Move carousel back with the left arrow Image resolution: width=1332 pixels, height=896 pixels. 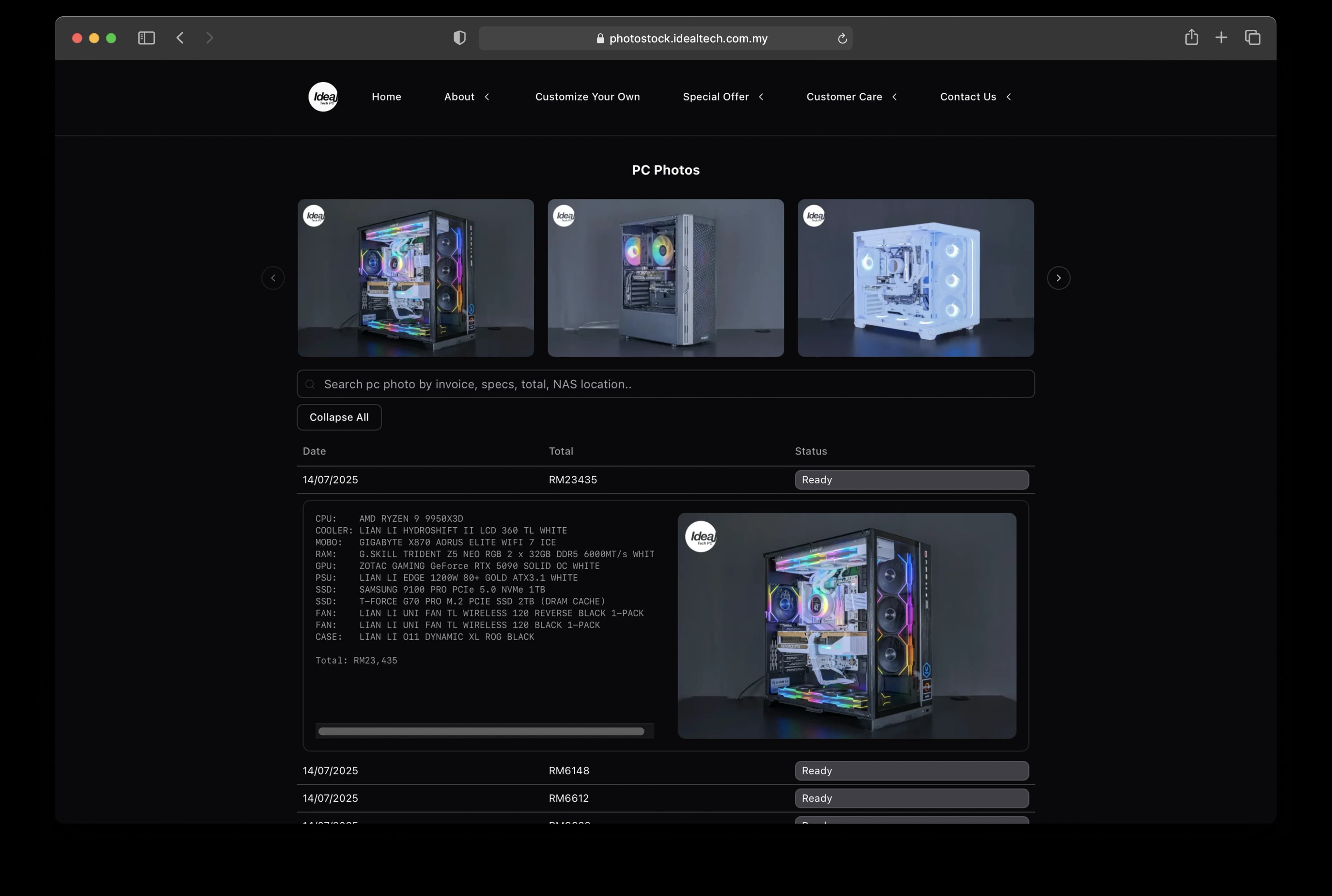click(273, 278)
